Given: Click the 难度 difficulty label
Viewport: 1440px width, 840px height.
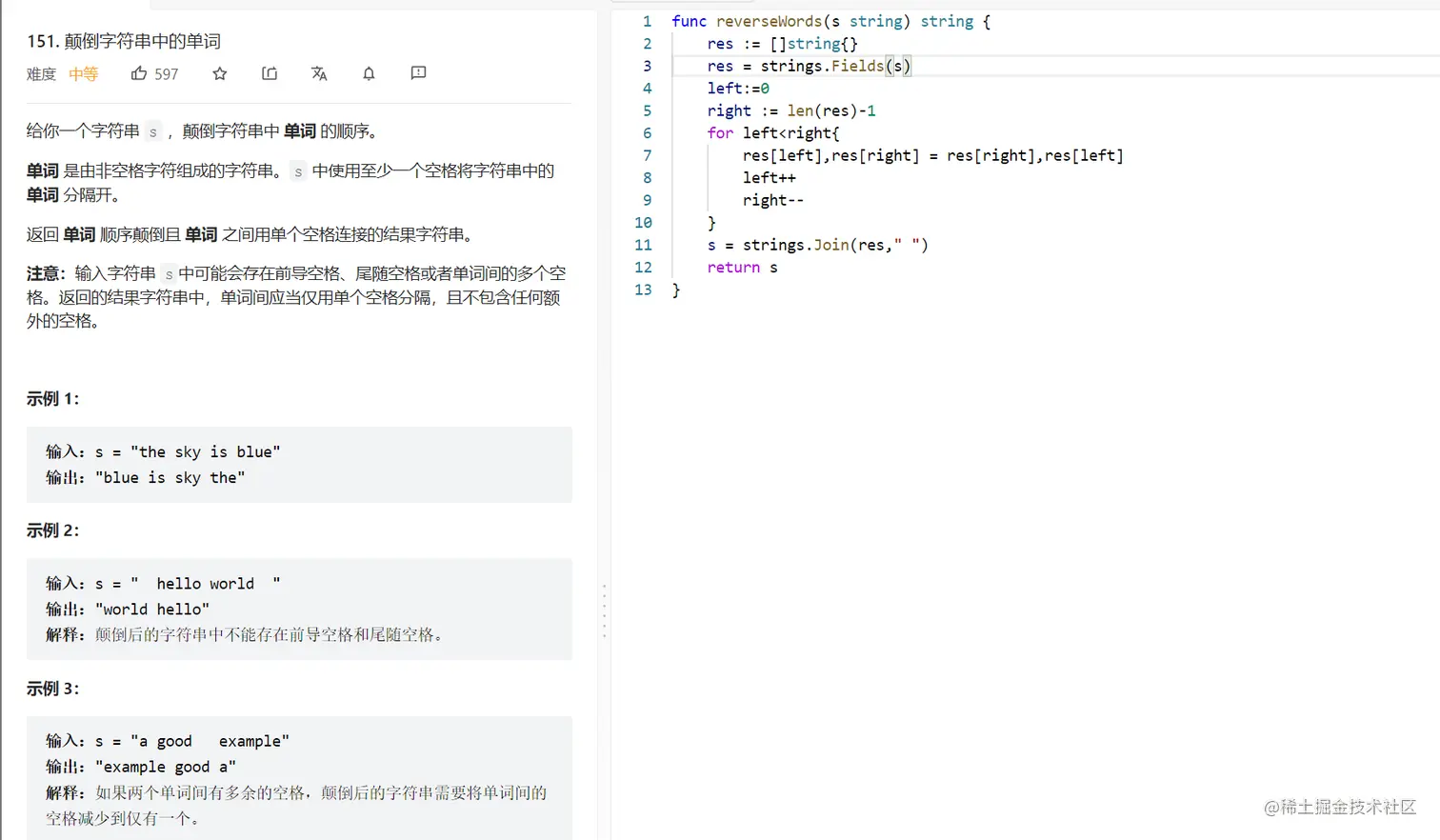Looking at the screenshot, I should click(41, 74).
